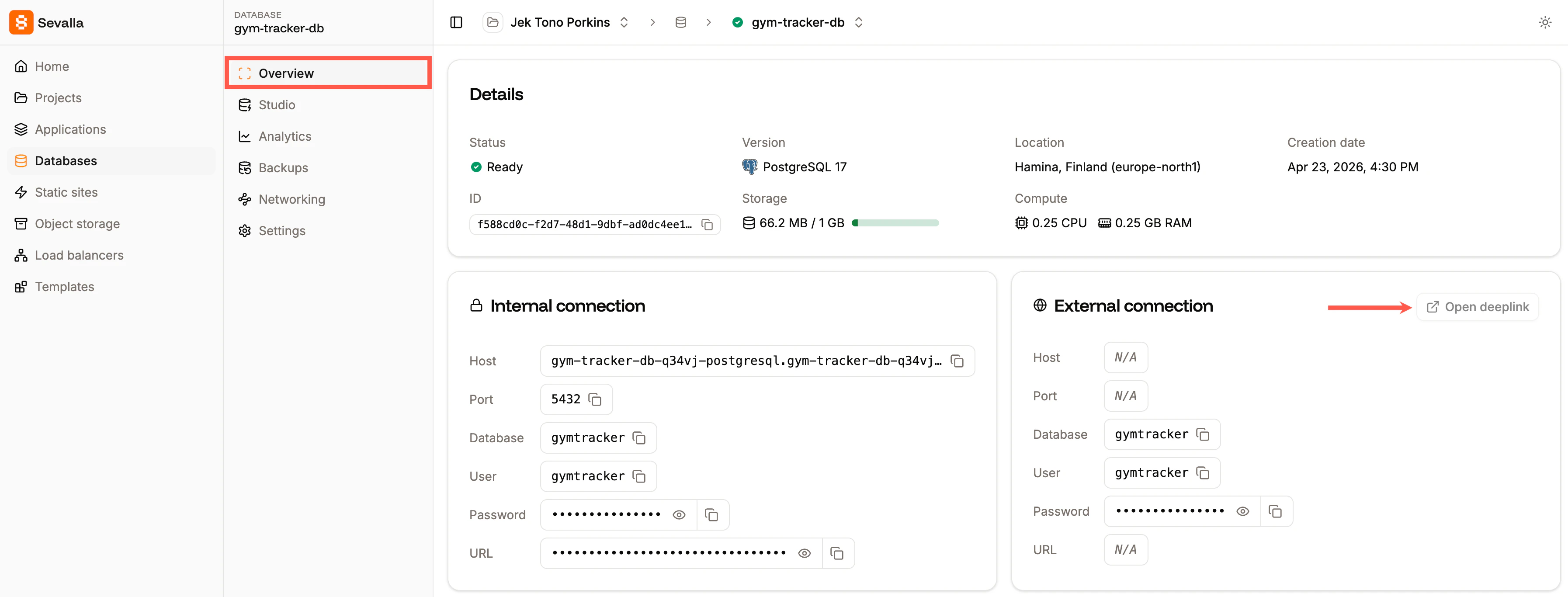Open Applications section
This screenshot has width=1568, height=597.
point(111,129)
